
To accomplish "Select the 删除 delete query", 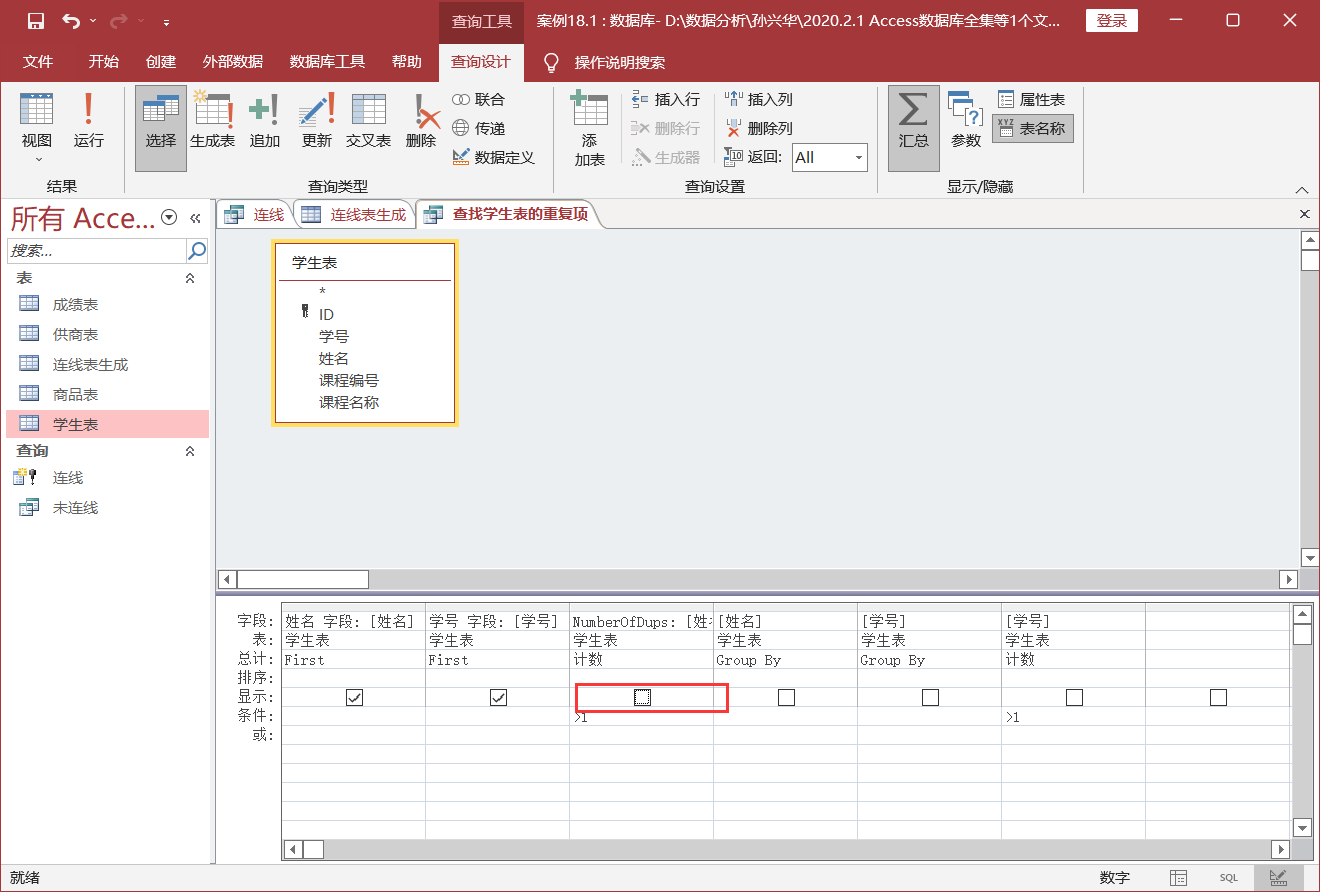I will (x=421, y=120).
